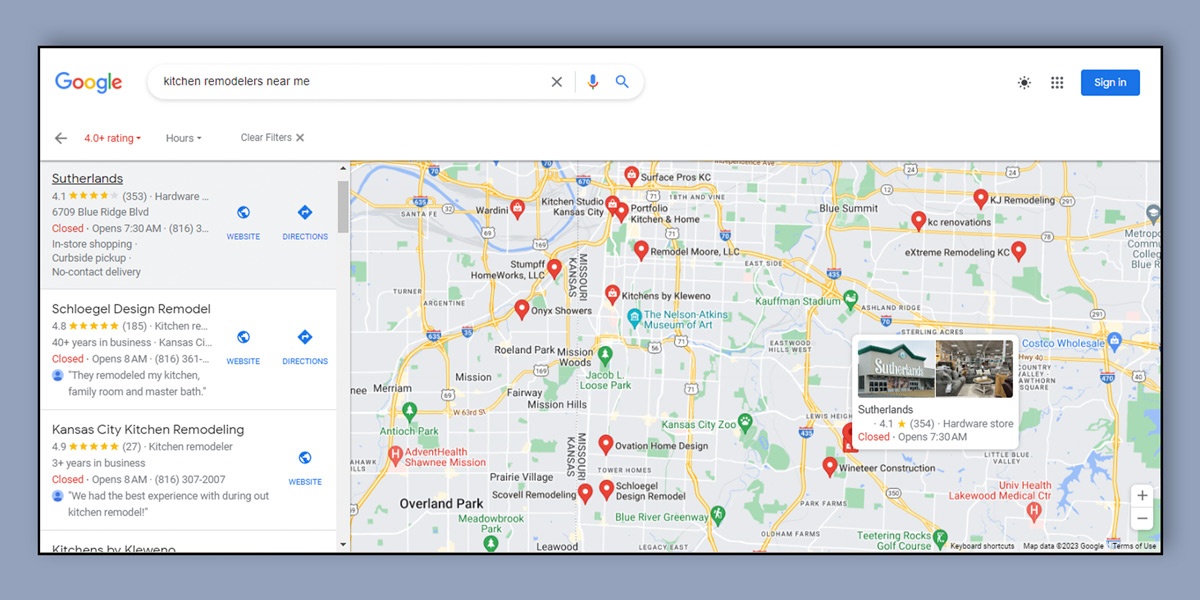Clear the search box text
The height and width of the screenshot is (600, 1200).
pyautogui.click(x=557, y=82)
